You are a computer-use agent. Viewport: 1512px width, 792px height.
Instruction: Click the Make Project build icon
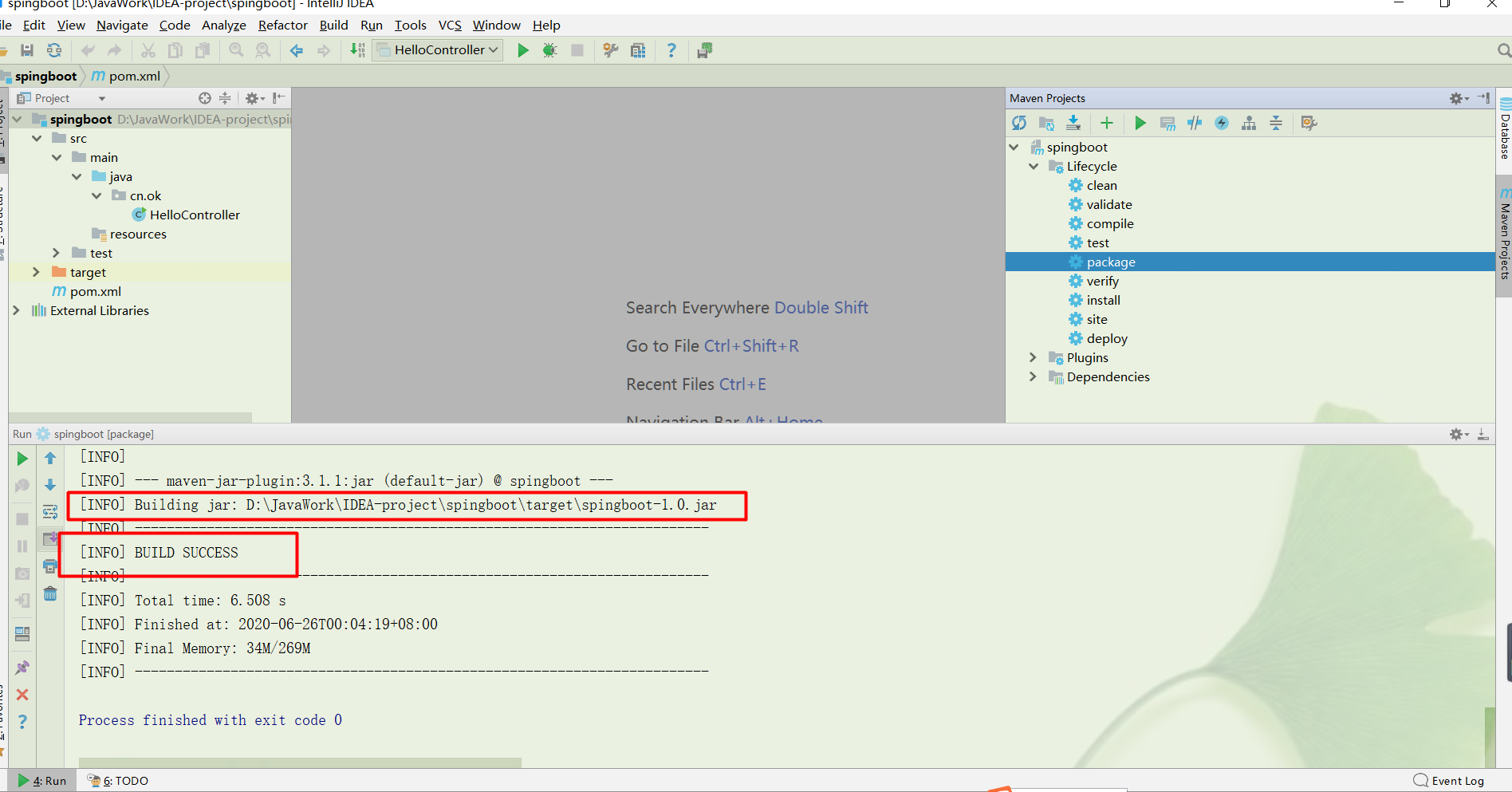click(x=357, y=50)
